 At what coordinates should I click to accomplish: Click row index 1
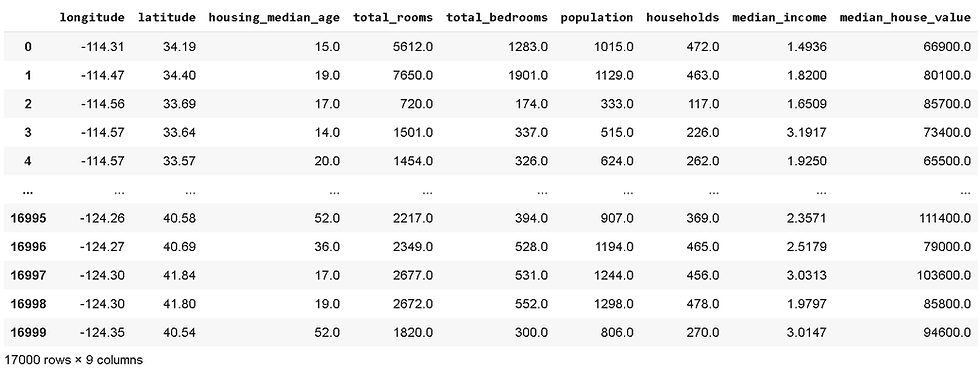click(x=28, y=75)
